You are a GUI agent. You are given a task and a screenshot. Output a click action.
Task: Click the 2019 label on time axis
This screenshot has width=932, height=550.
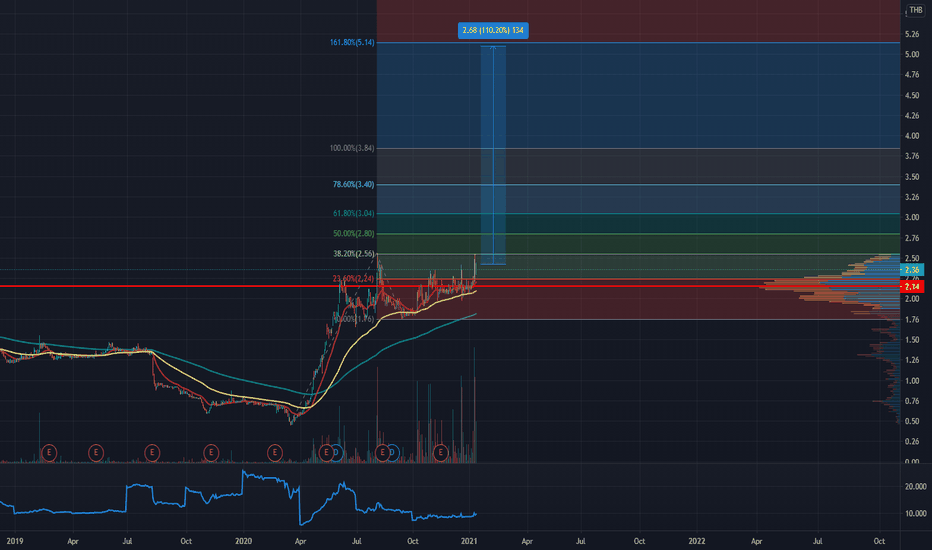14,541
